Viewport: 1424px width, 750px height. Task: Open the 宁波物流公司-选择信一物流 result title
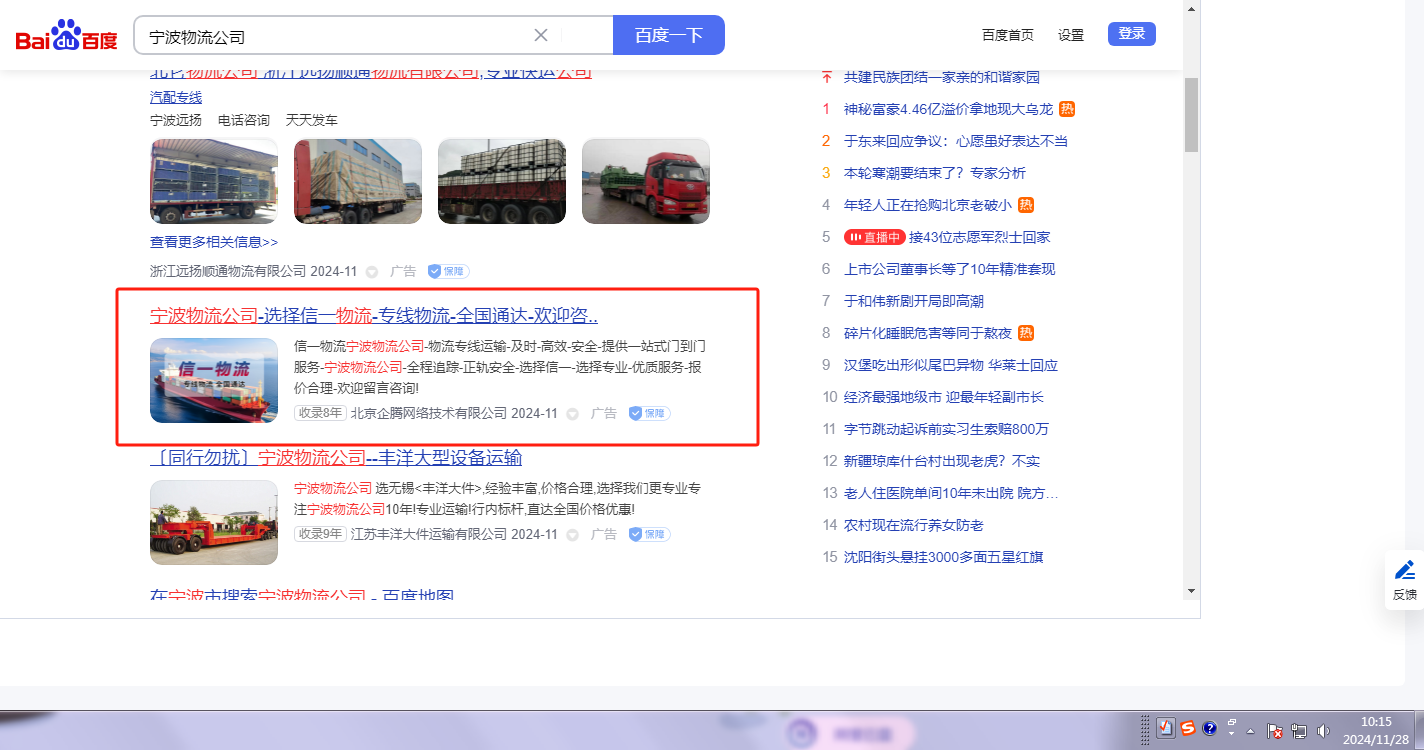(374, 316)
